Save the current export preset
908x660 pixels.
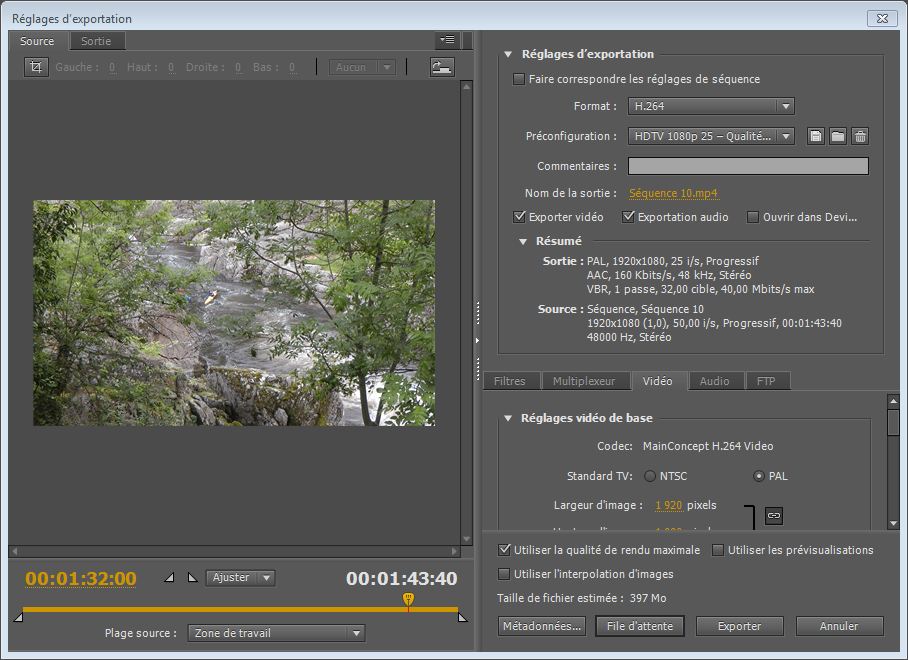[x=816, y=136]
